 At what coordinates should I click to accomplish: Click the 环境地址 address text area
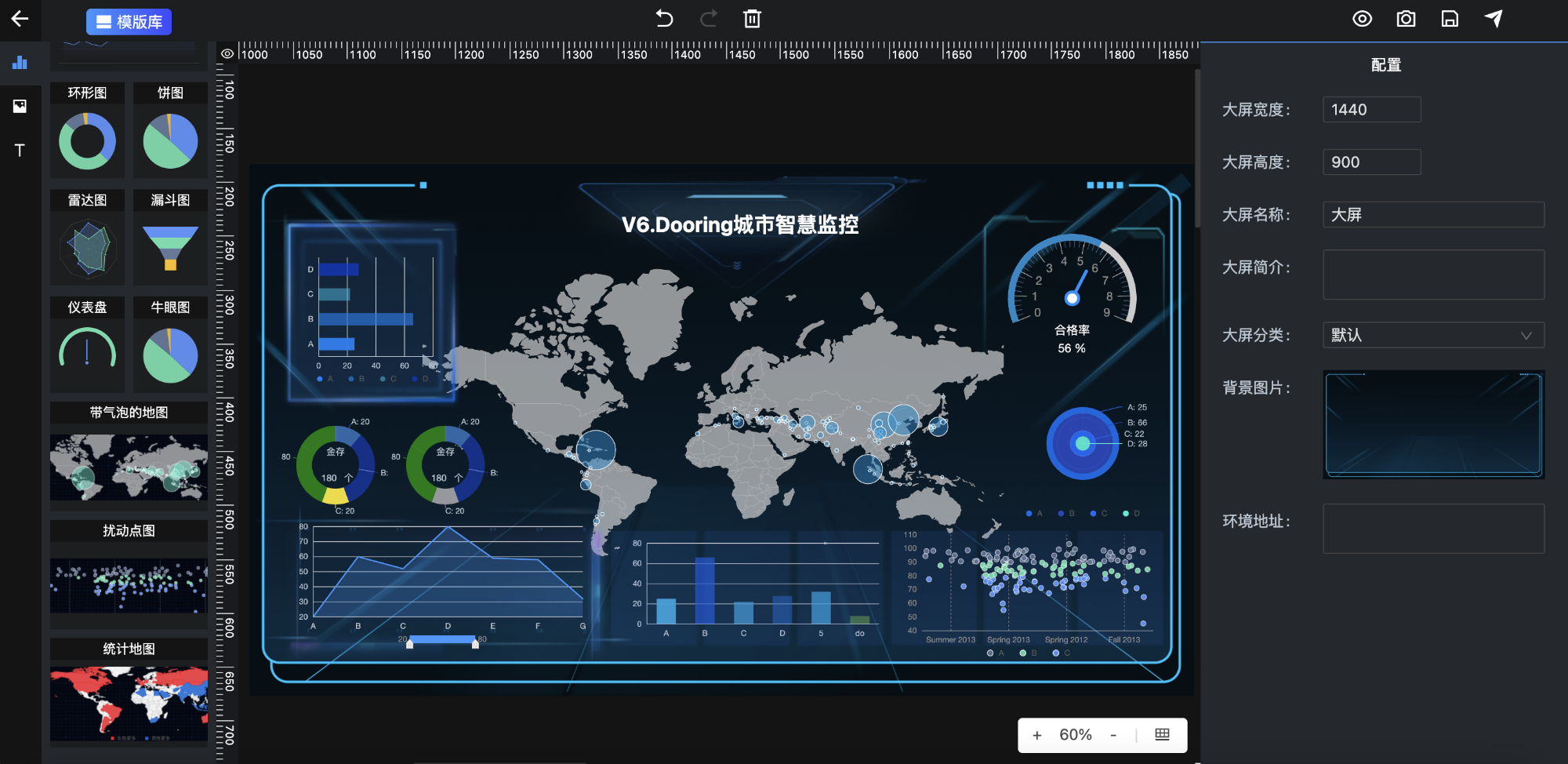(x=1433, y=529)
